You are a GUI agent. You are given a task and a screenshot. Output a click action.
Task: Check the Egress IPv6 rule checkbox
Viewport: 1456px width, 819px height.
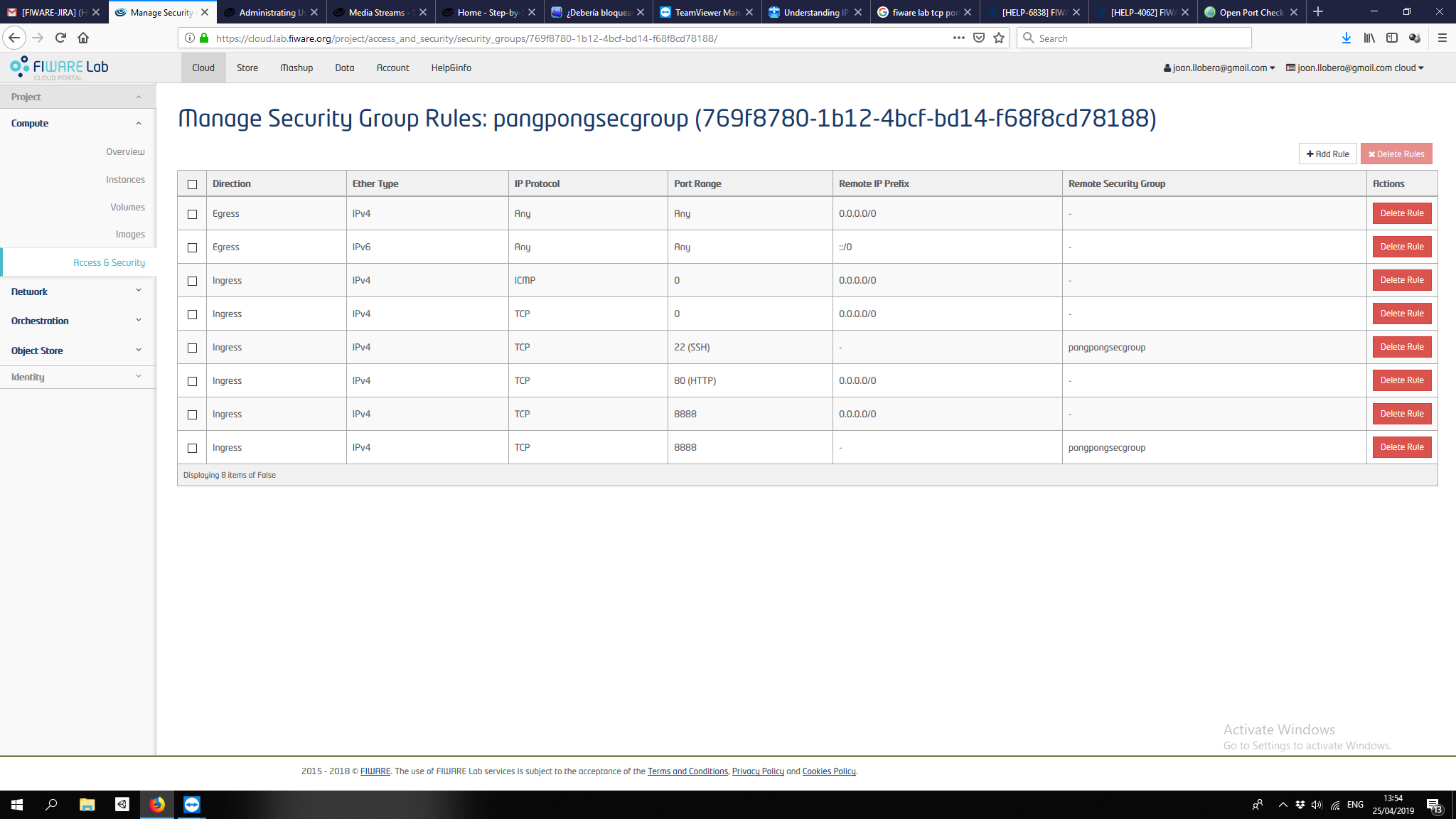[x=192, y=247]
